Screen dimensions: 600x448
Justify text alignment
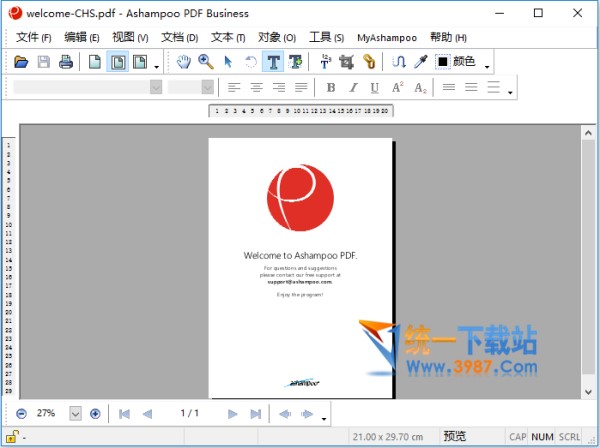coord(301,88)
